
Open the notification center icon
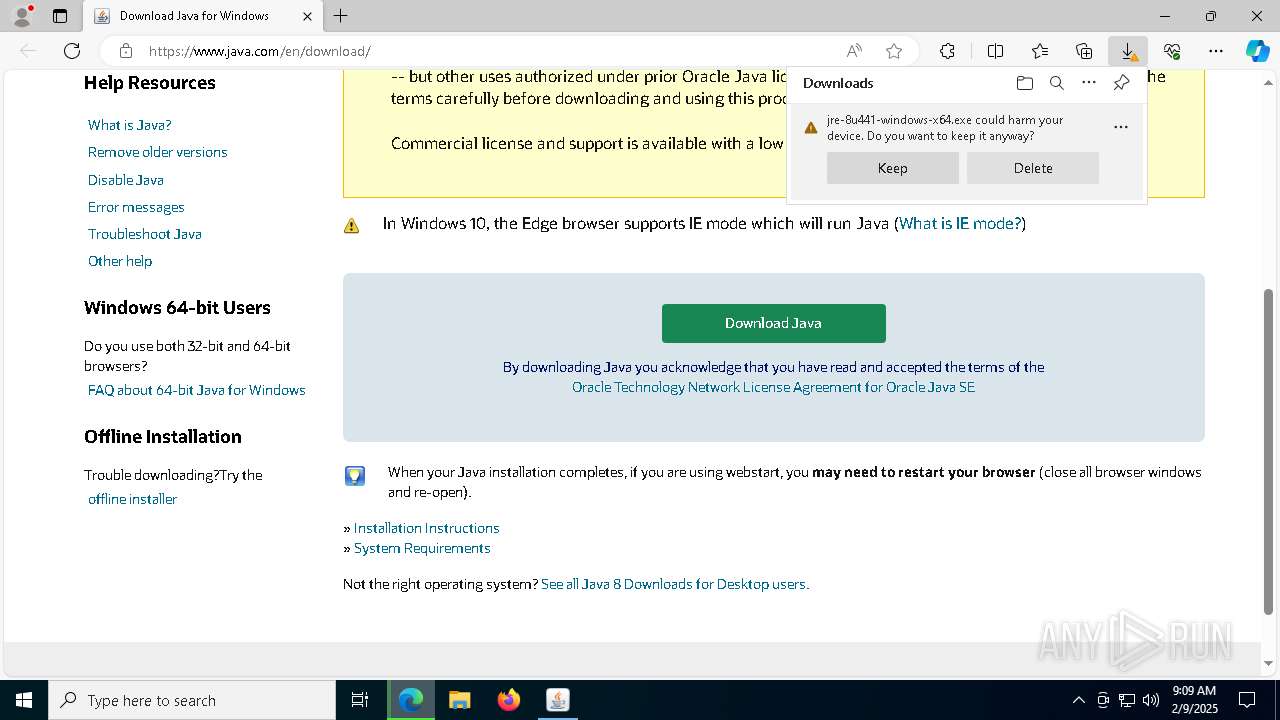pos(1247,700)
